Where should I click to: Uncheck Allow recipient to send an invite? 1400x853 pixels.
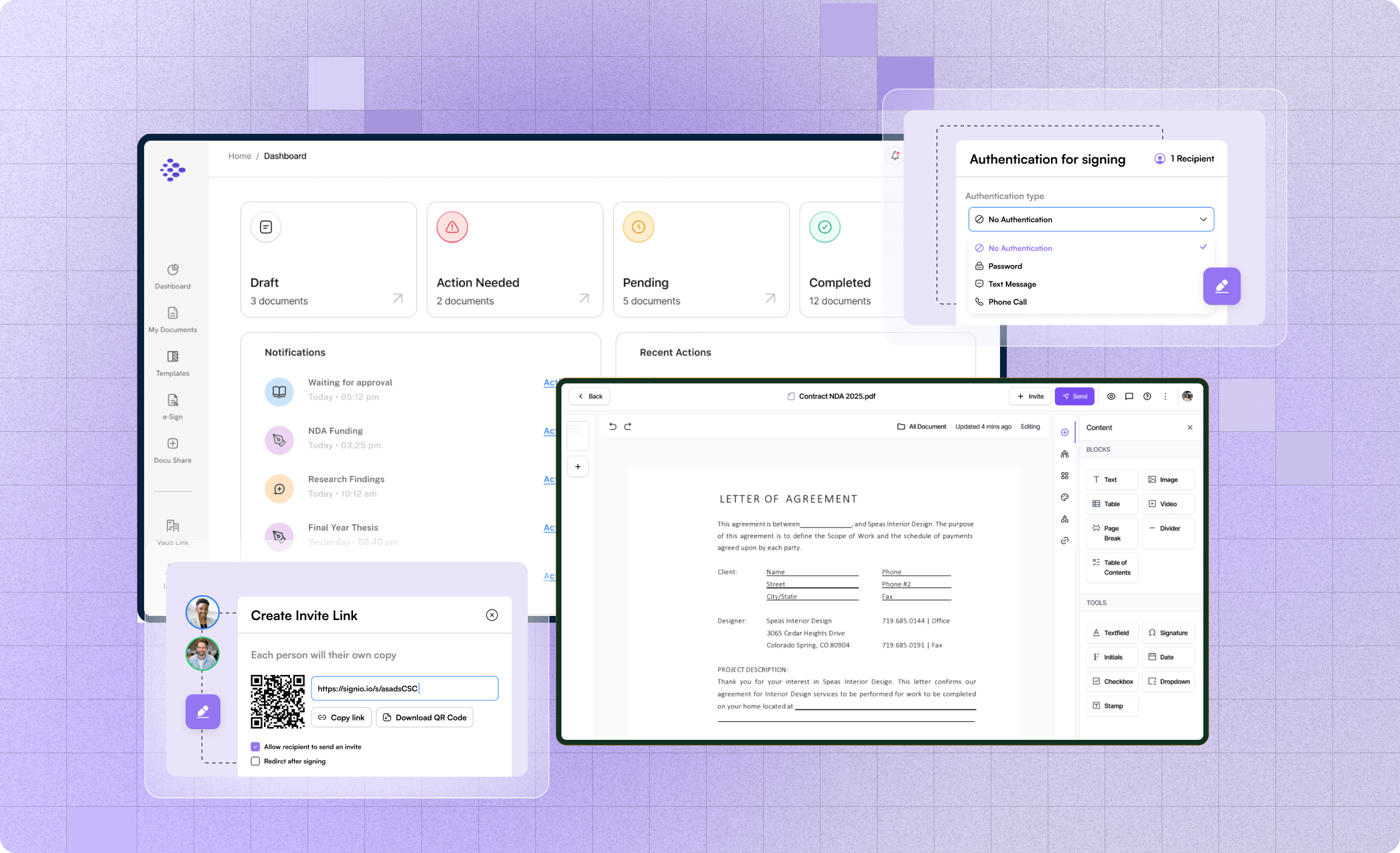(255, 747)
